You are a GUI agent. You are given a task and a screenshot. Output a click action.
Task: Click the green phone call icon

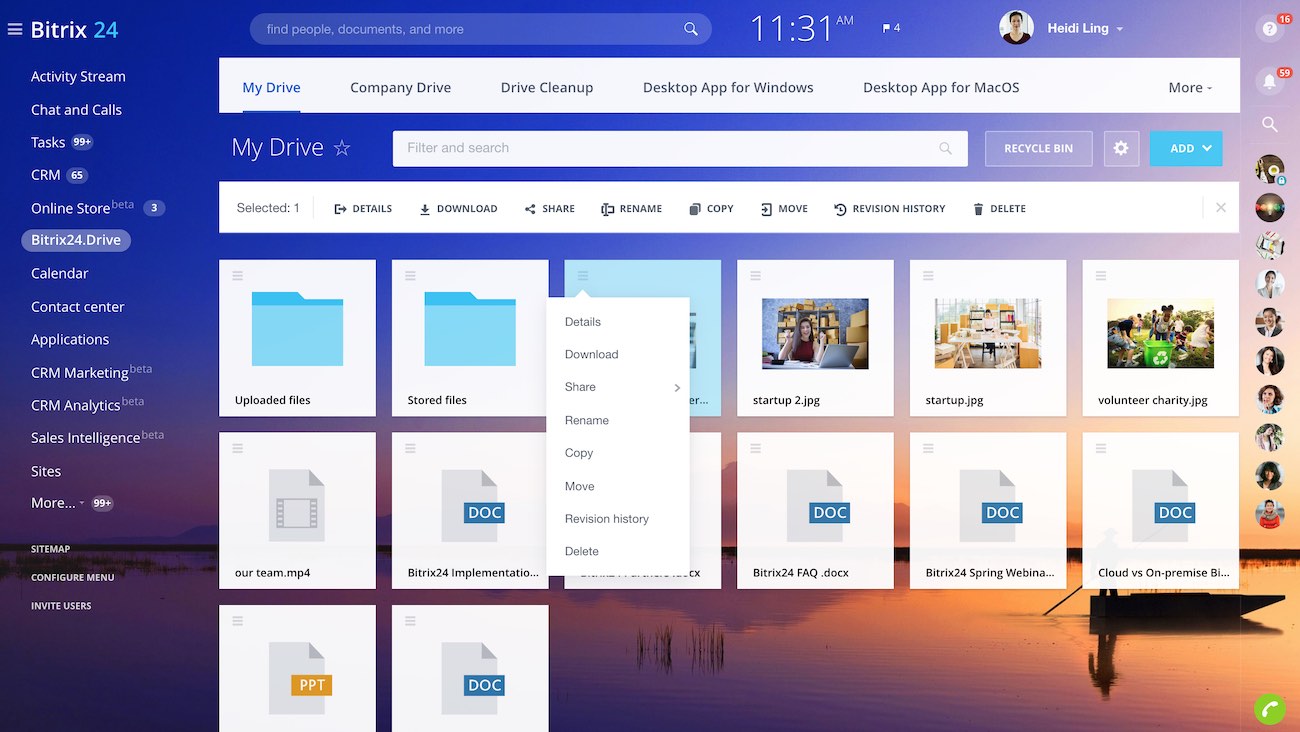pyautogui.click(x=1269, y=709)
